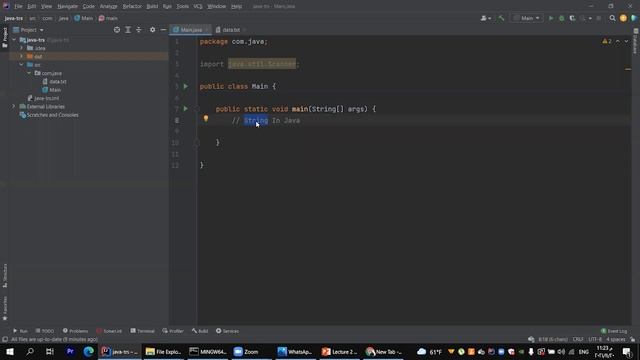This screenshot has height=360, width=640.
Task: Stop the running process square button
Action: pos(599,18)
